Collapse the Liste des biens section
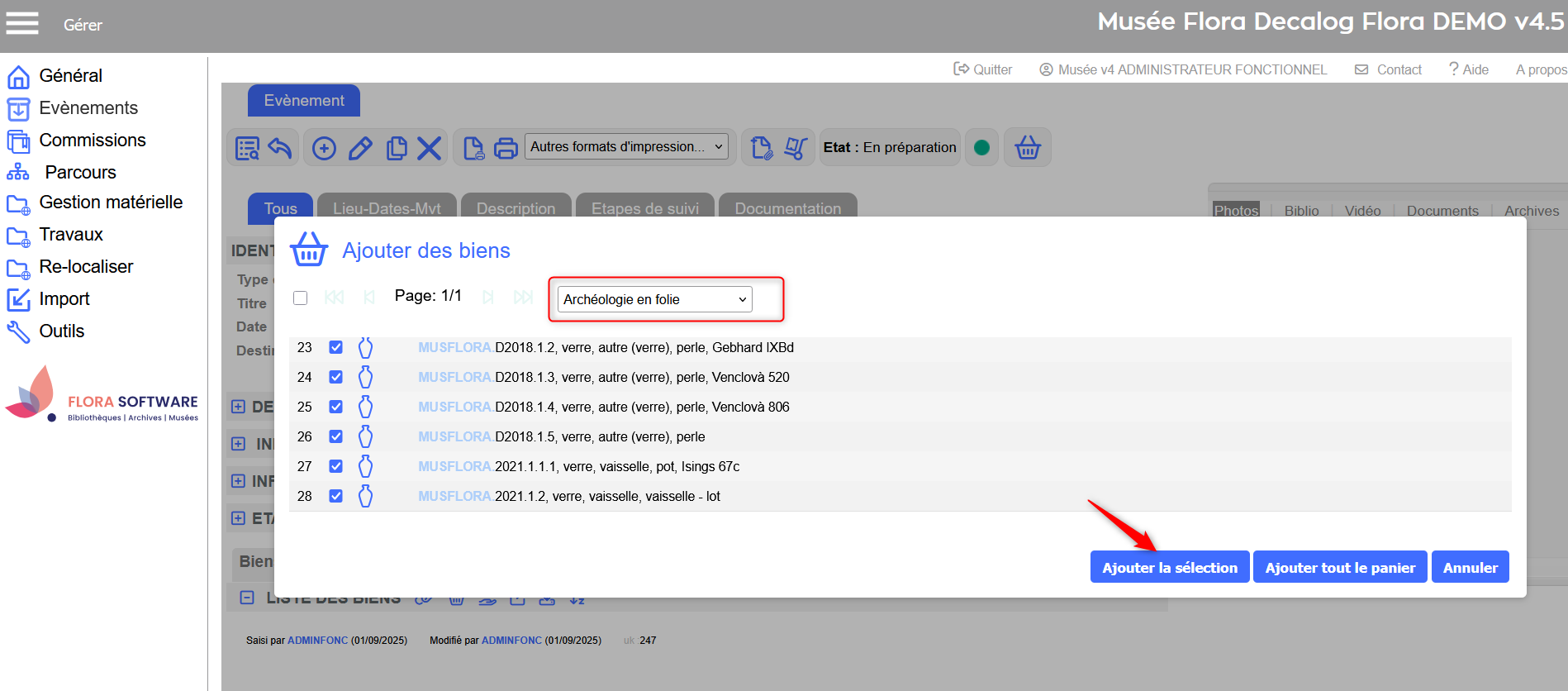Viewport: 1568px width, 691px height. [246, 598]
